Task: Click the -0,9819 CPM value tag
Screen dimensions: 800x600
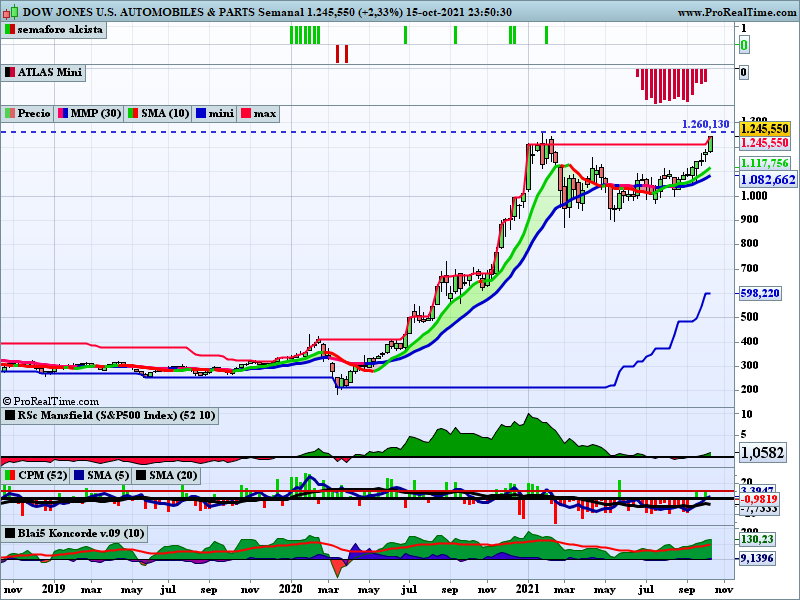Action: (759, 499)
